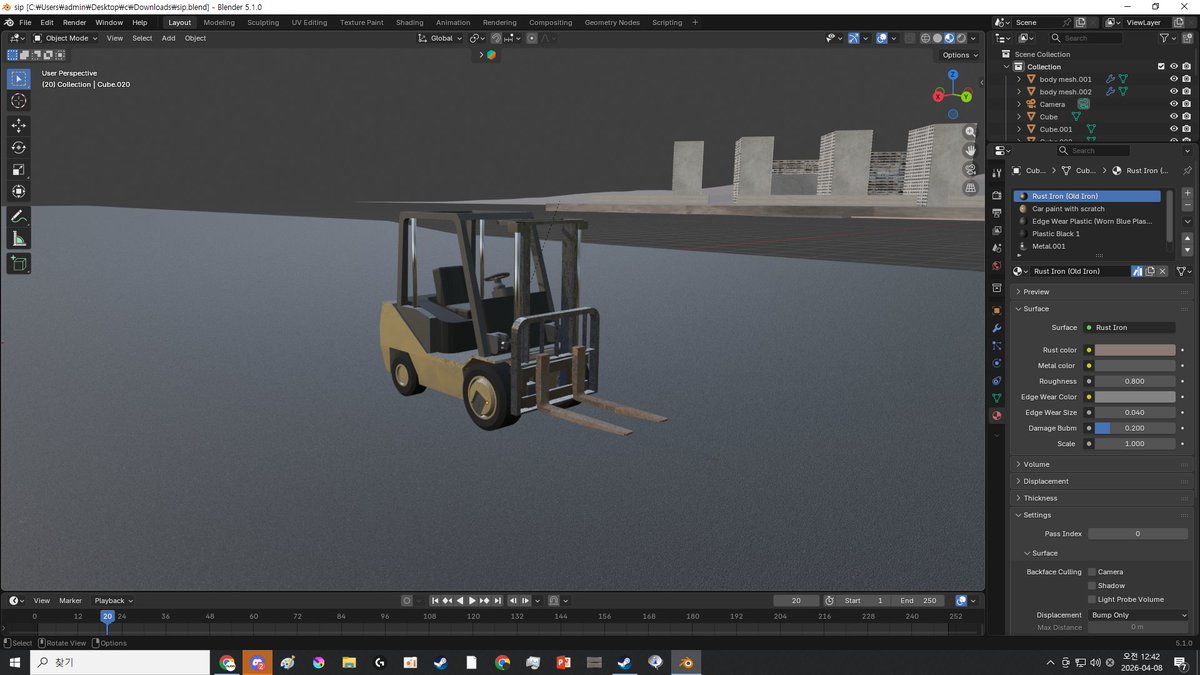Image resolution: width=1200 pixels, height=675 pixels.
Task: Open the Physics properties tab
Action: (x=996, y=363)
